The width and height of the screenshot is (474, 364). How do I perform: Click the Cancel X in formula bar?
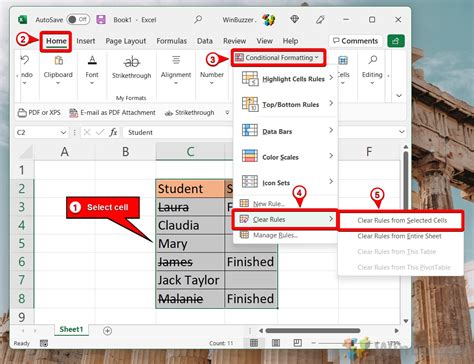point(87,132)
